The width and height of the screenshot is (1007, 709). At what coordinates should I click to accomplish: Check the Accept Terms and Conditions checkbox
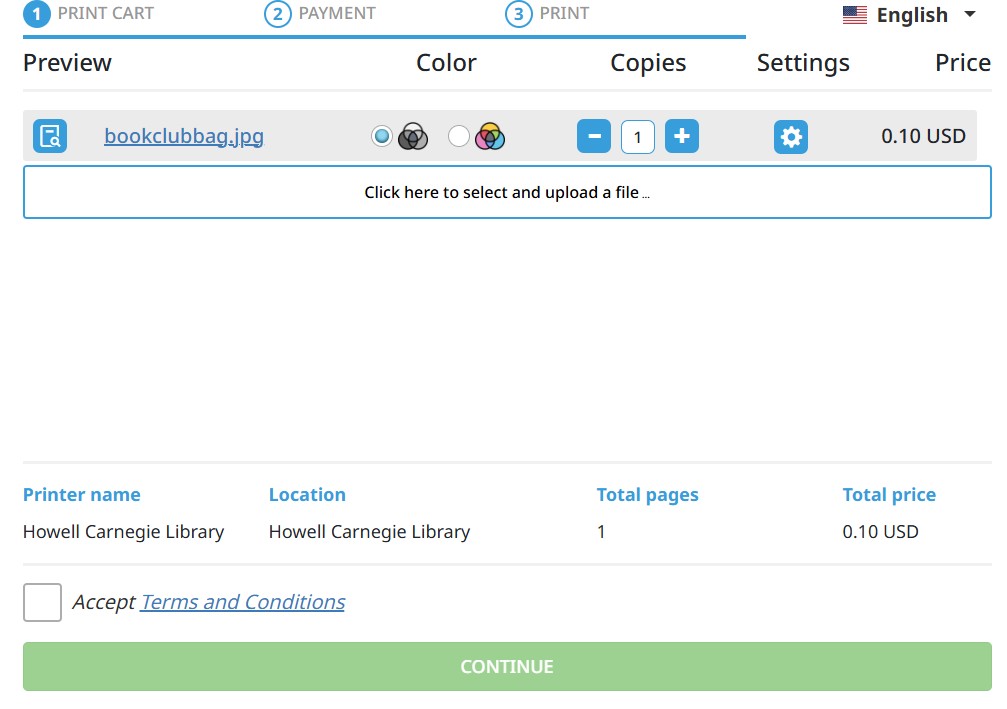point(42,601)
